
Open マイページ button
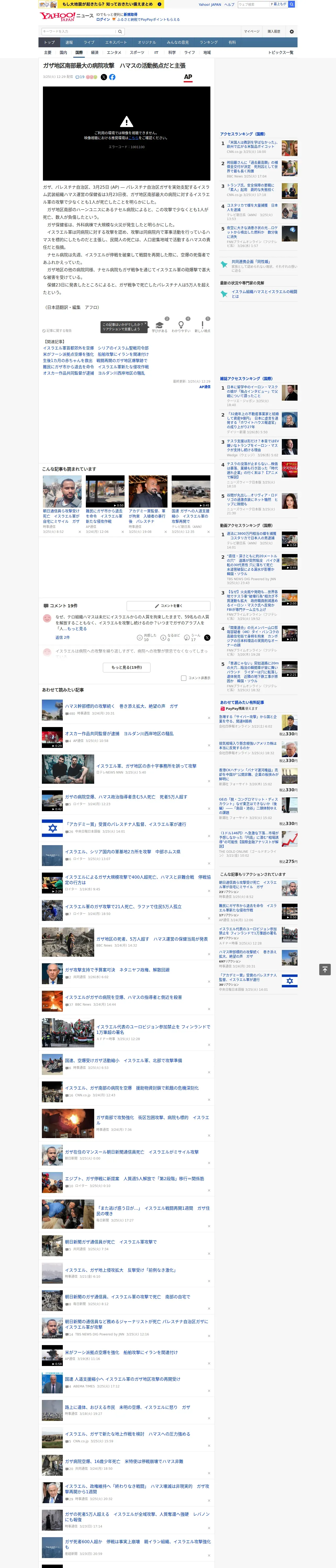click(251, 32)
